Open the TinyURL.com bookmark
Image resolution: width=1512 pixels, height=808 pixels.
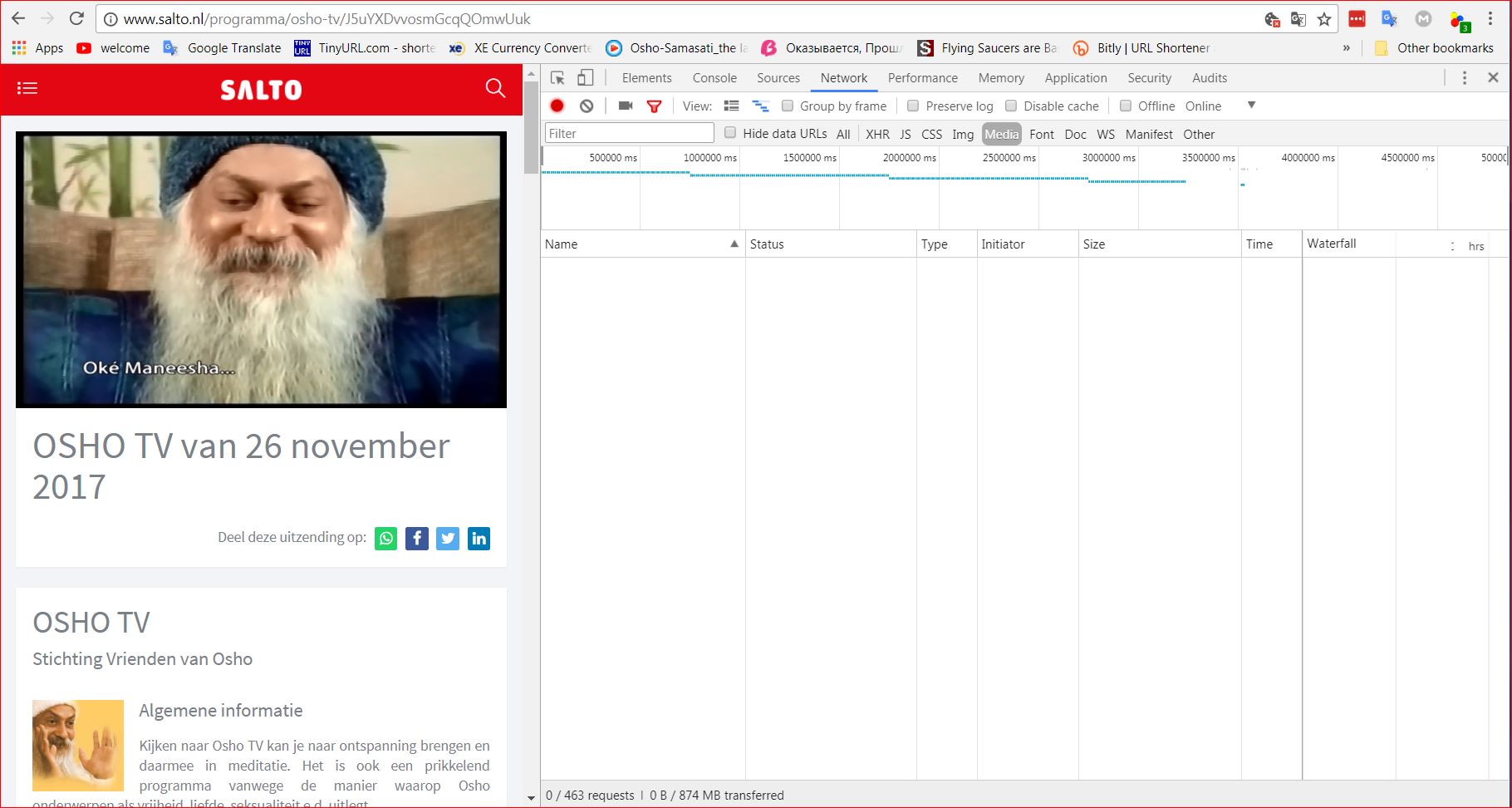(365, 48)
